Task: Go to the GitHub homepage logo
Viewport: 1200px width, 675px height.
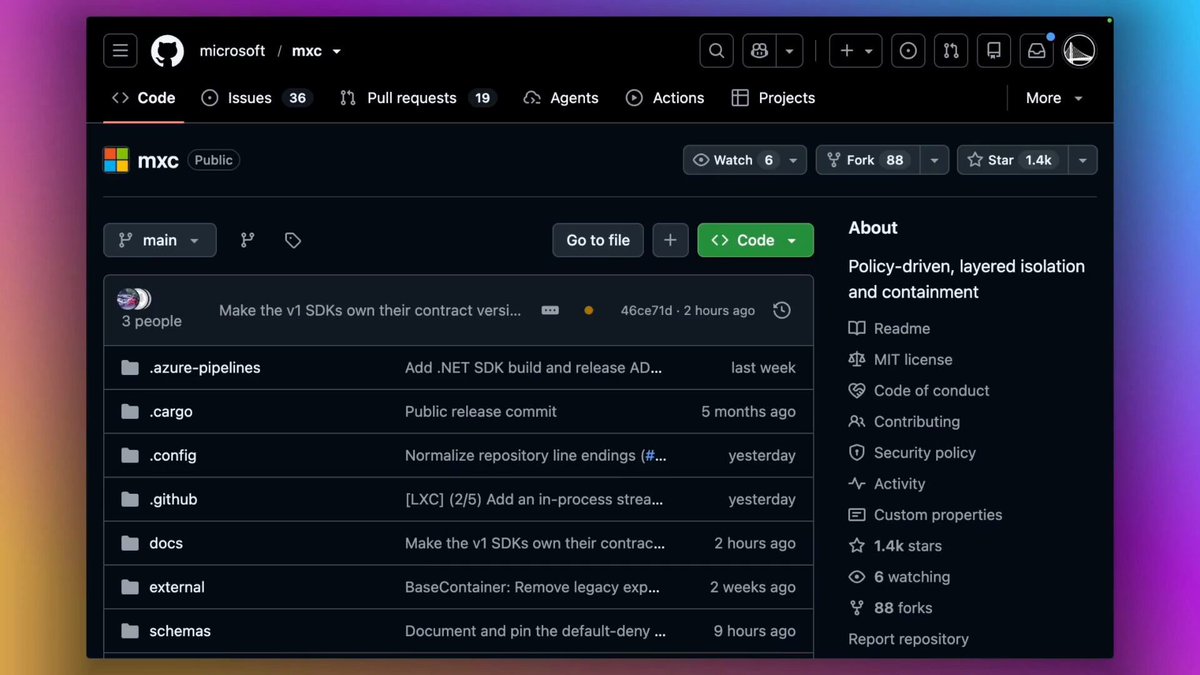Action: pos(167,51)
